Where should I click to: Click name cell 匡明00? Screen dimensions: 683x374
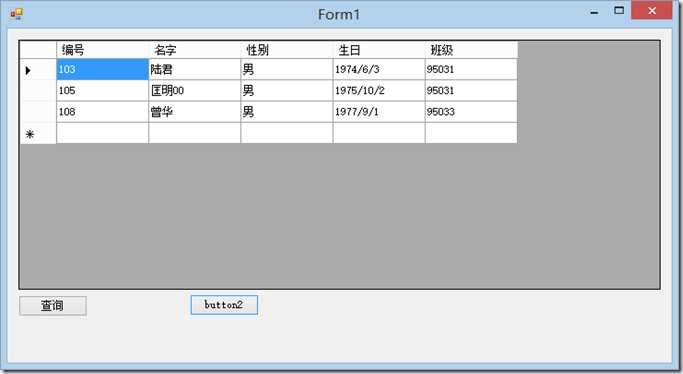[x=195, y=91]
